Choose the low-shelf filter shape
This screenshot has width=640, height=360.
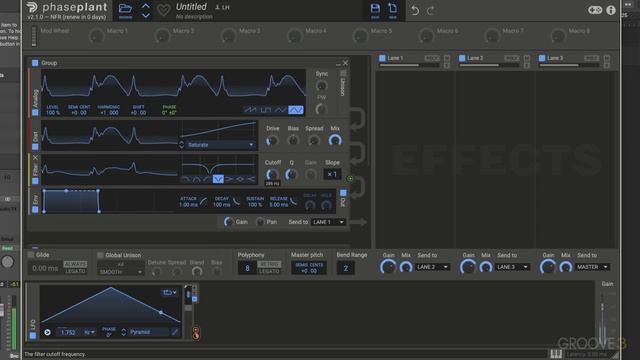pos(229,179)
